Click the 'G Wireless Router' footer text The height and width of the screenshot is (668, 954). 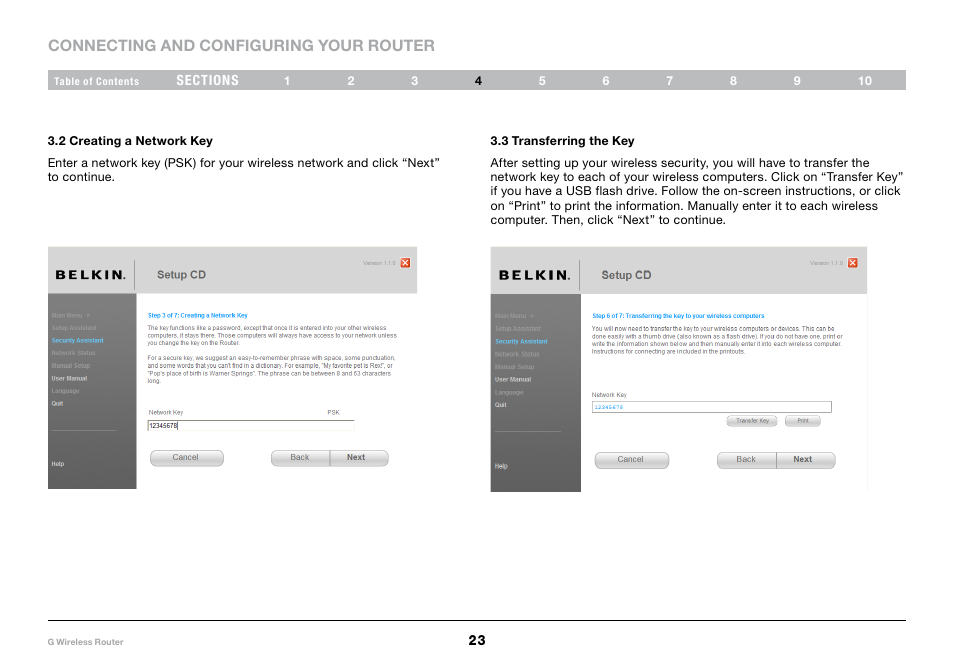click(x=85, y=642)
